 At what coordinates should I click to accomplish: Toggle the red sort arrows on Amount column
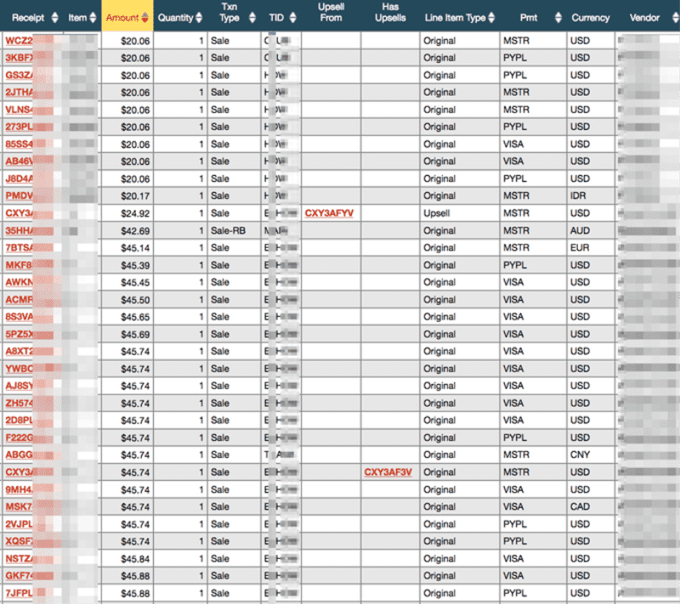point(146,18)
